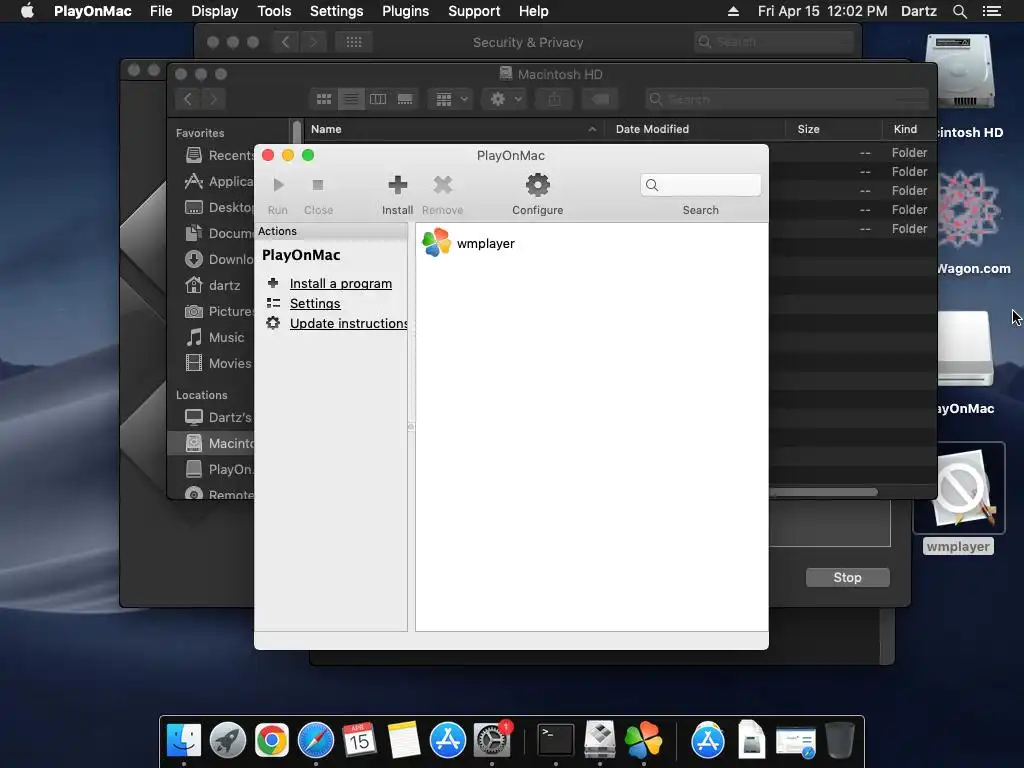Click the list icon beside Settings link
Image resolution: width=1024 pixels, height=768 pixels.
(273, 303)
